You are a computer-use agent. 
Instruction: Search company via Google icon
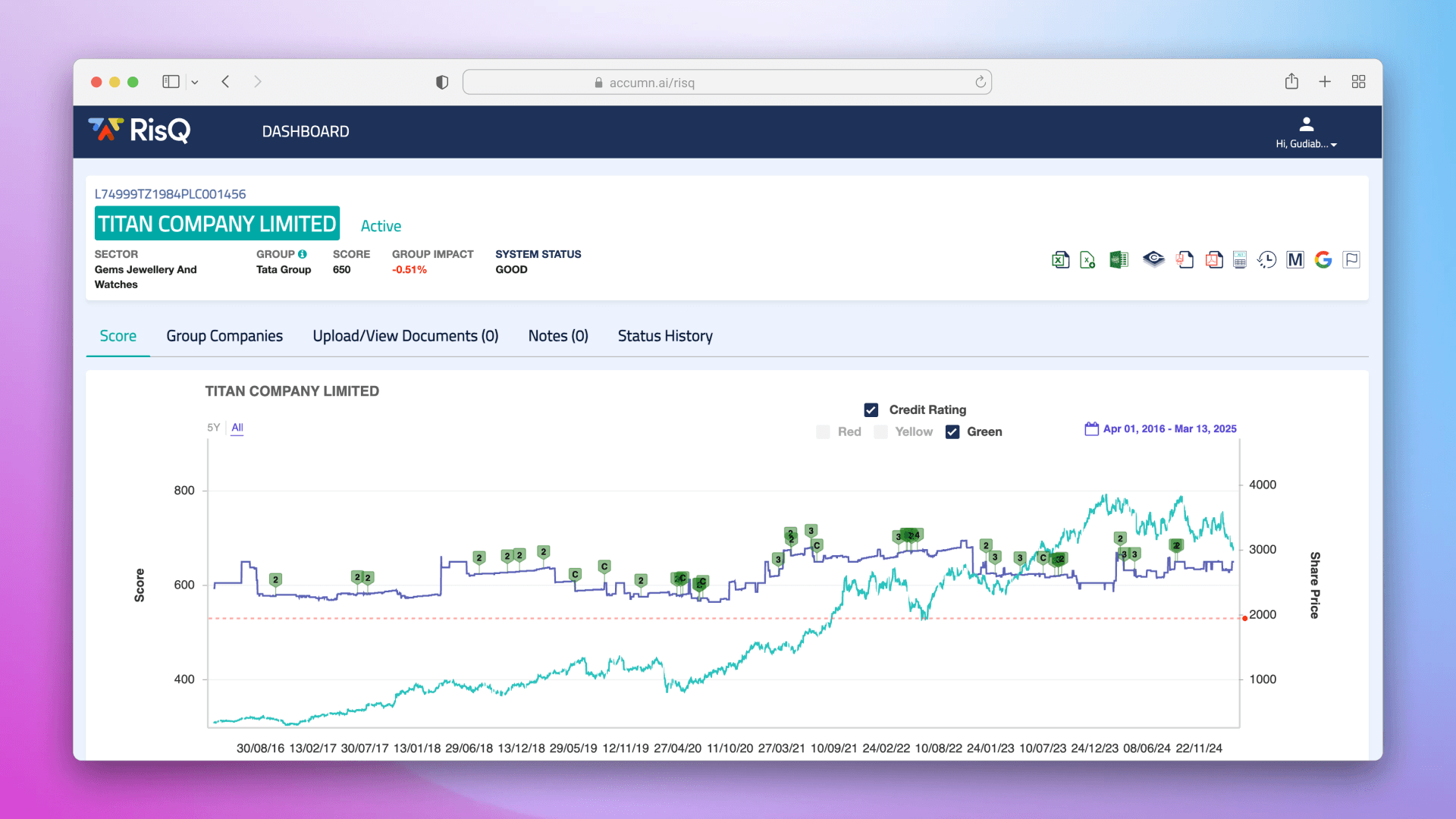point(1323,260)
